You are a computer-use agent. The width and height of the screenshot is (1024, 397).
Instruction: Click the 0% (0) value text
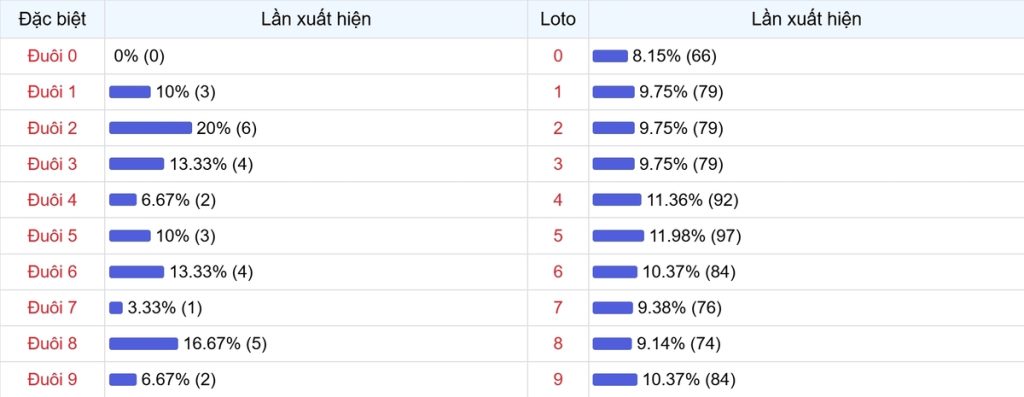(139, 56)
